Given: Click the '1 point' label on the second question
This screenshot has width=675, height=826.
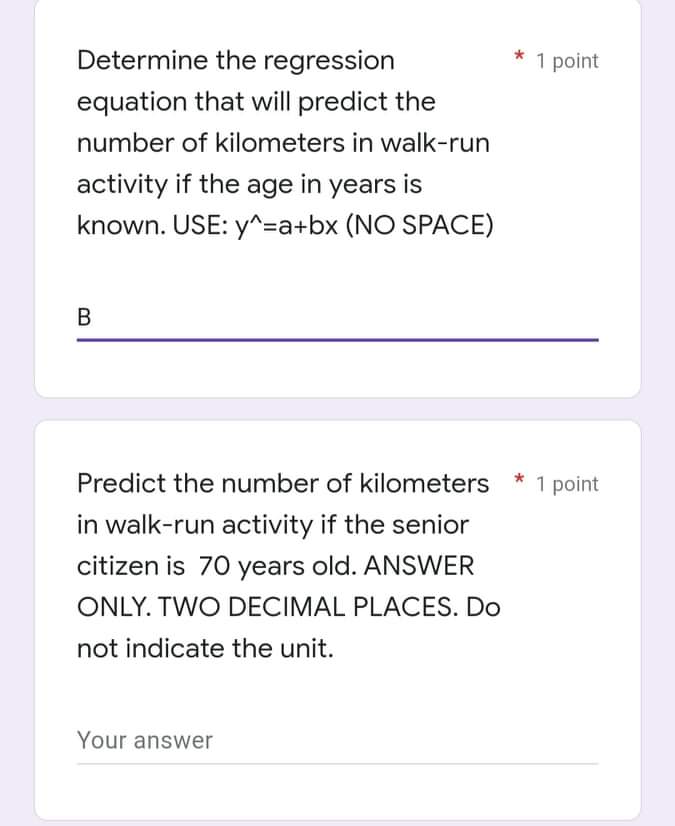Looking at the screenshot, I should (x=566, y=484).
